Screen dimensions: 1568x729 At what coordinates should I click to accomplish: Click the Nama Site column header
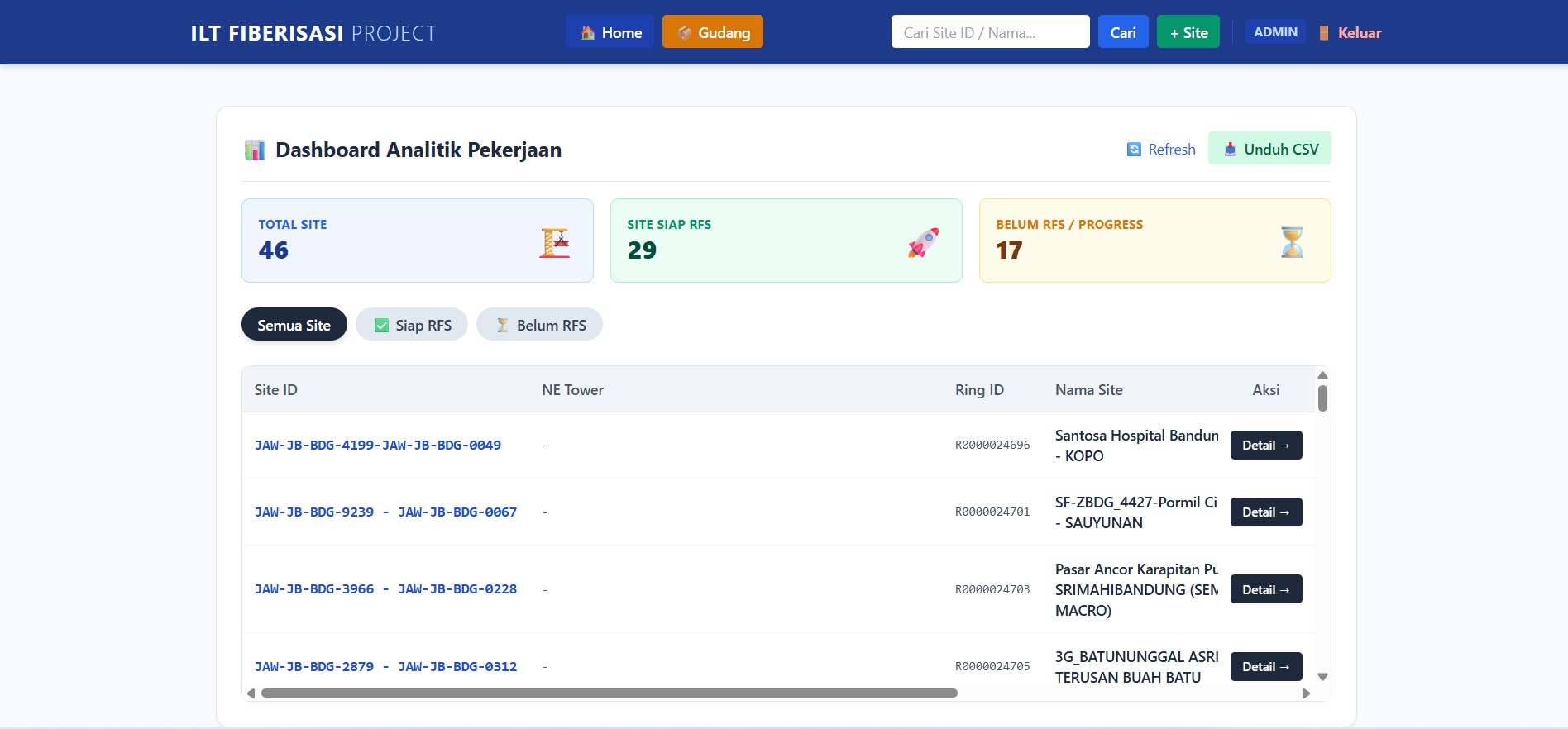click(x=1088, y=389)
